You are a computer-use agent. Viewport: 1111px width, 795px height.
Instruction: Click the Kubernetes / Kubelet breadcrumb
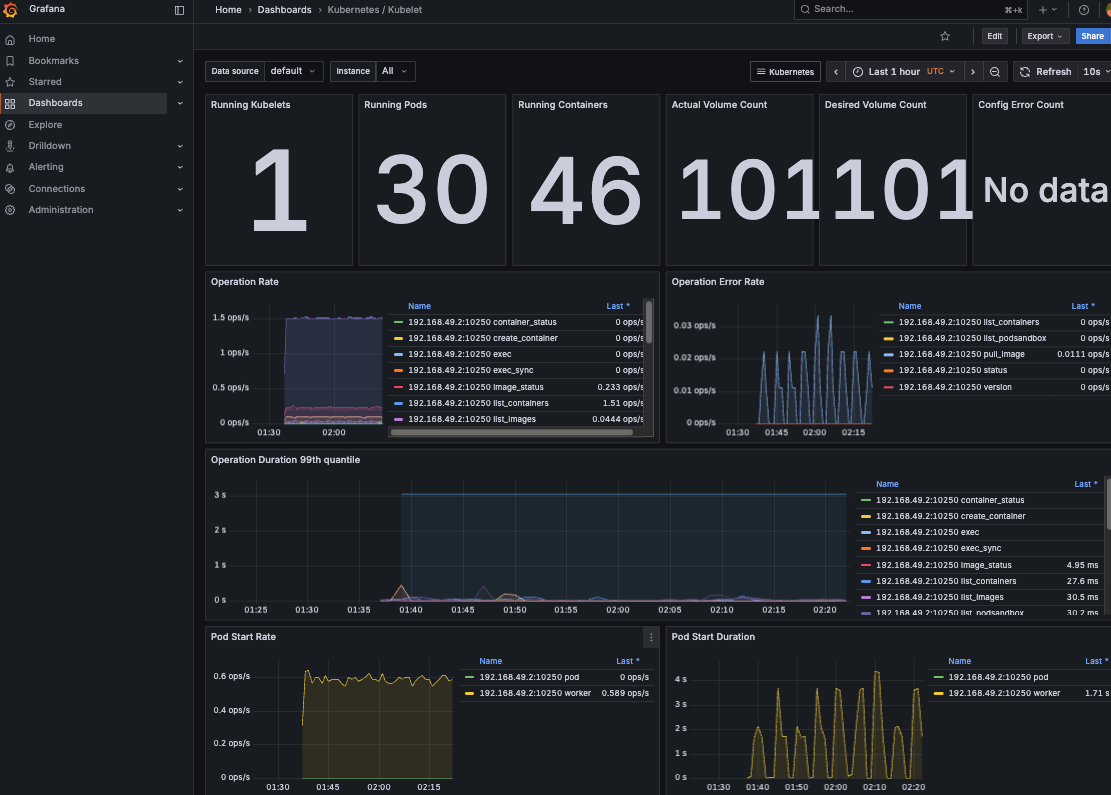374,10
